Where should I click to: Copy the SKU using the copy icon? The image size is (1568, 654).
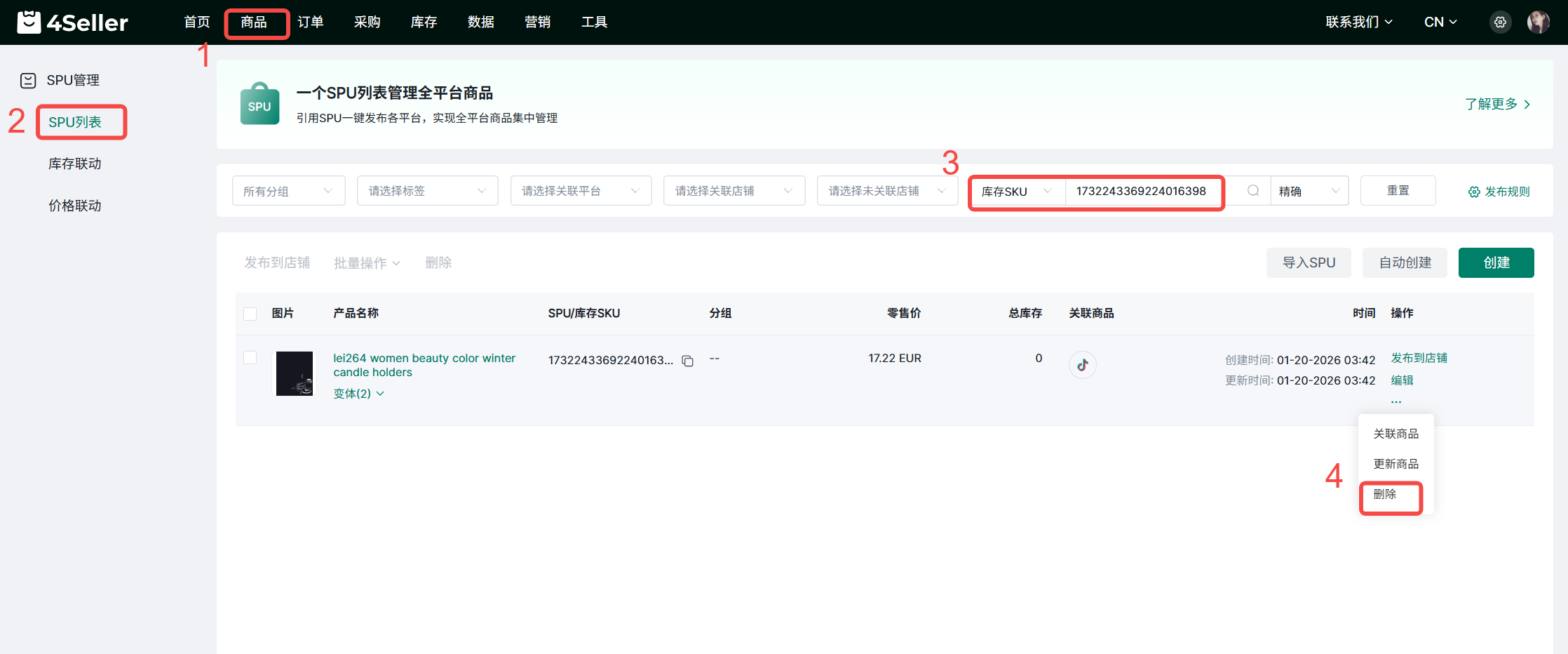pyautogui.click(x=688, y=361)
